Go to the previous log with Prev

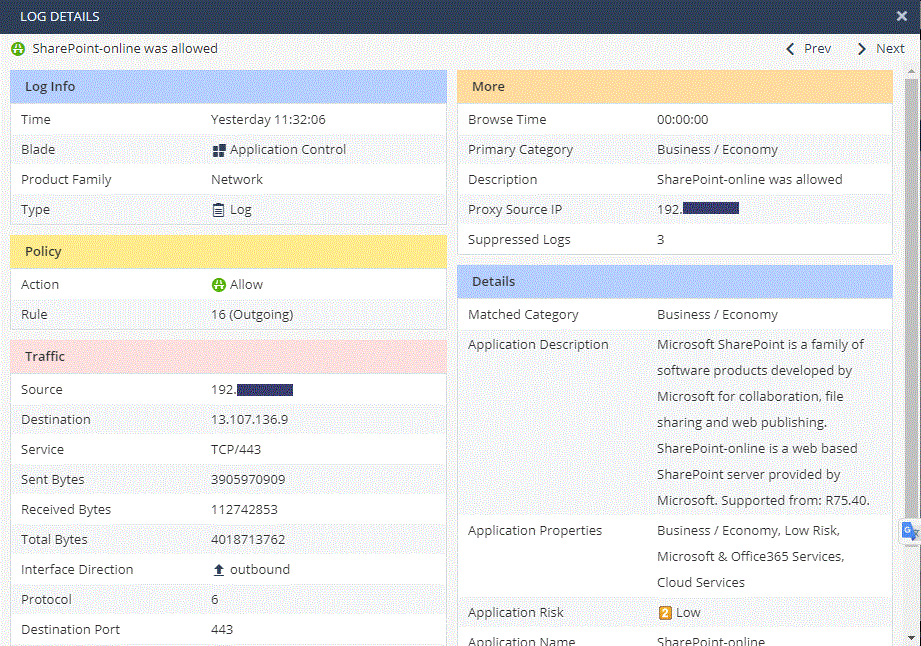(808, 49)
